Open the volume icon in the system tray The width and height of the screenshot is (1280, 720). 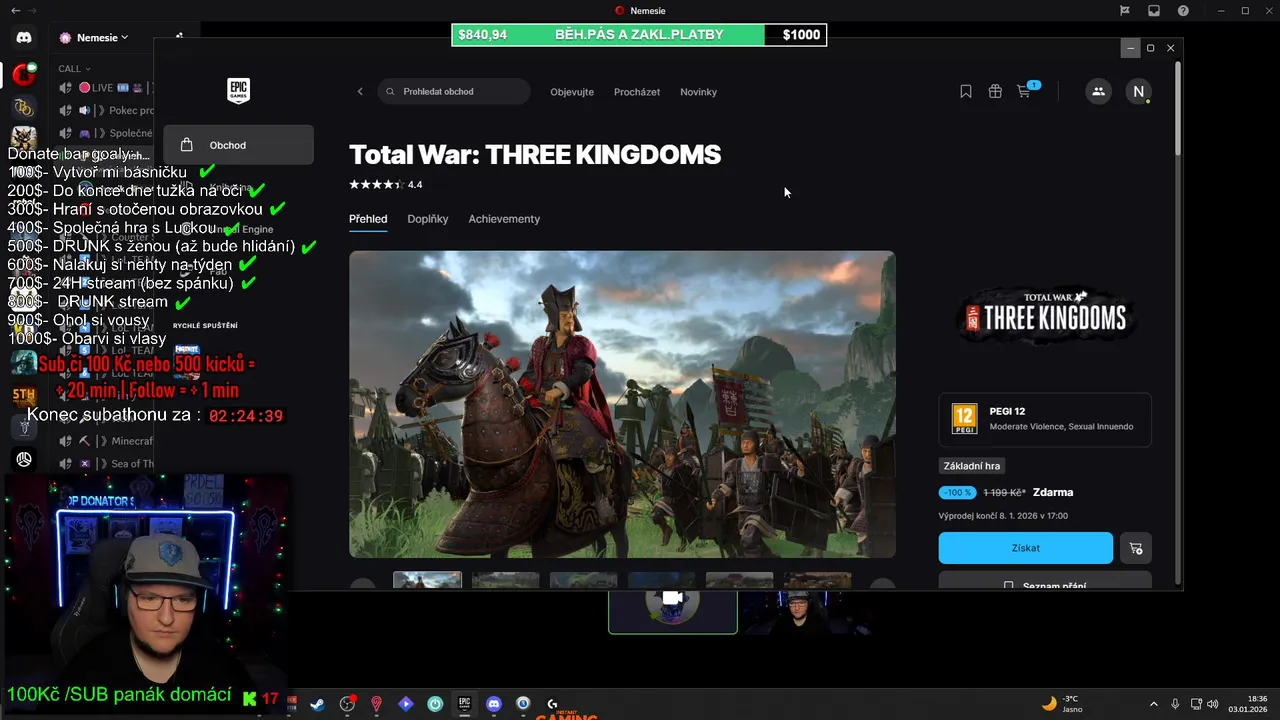[x=1213, y=704]
